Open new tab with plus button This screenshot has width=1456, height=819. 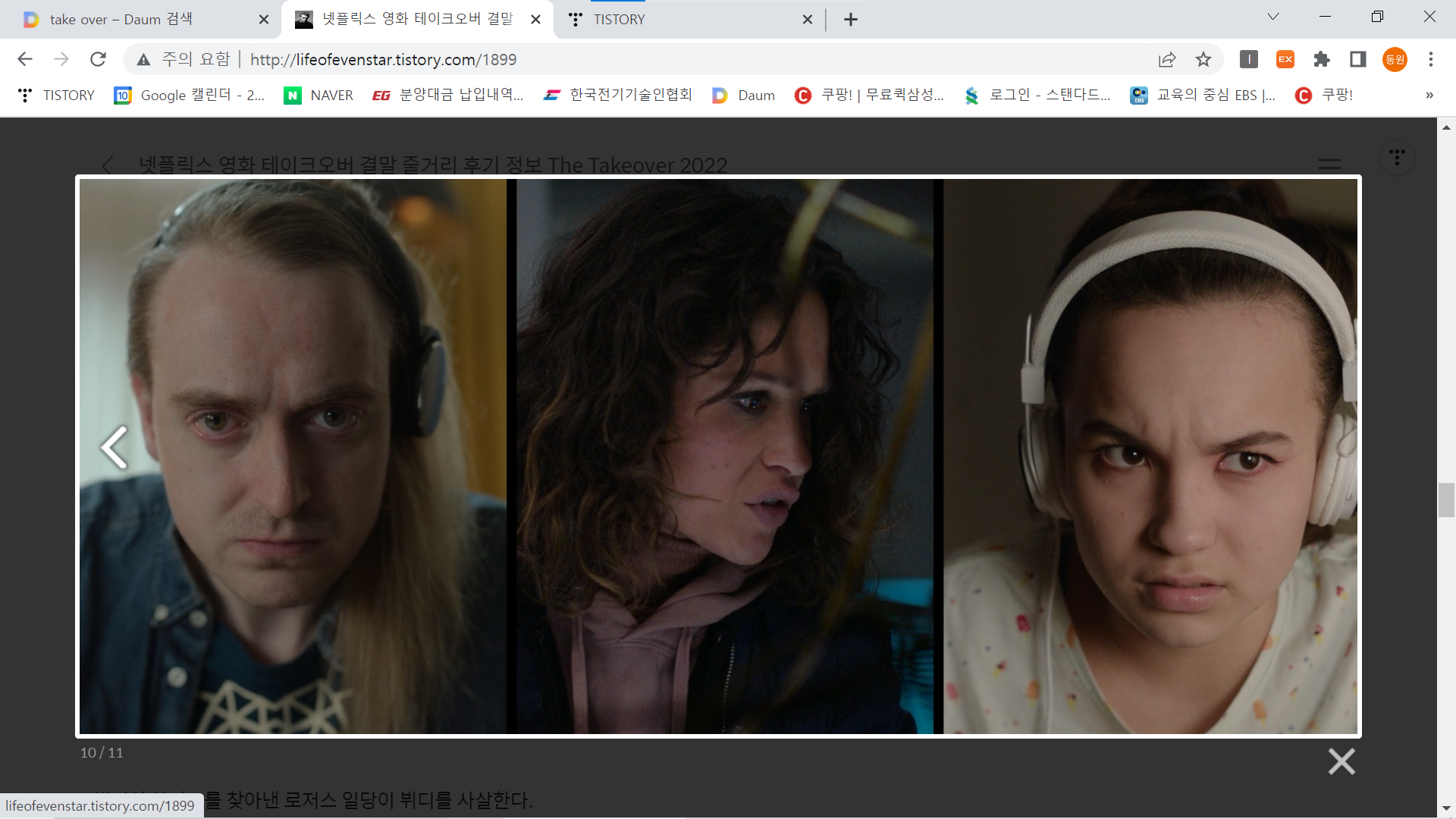851,20
